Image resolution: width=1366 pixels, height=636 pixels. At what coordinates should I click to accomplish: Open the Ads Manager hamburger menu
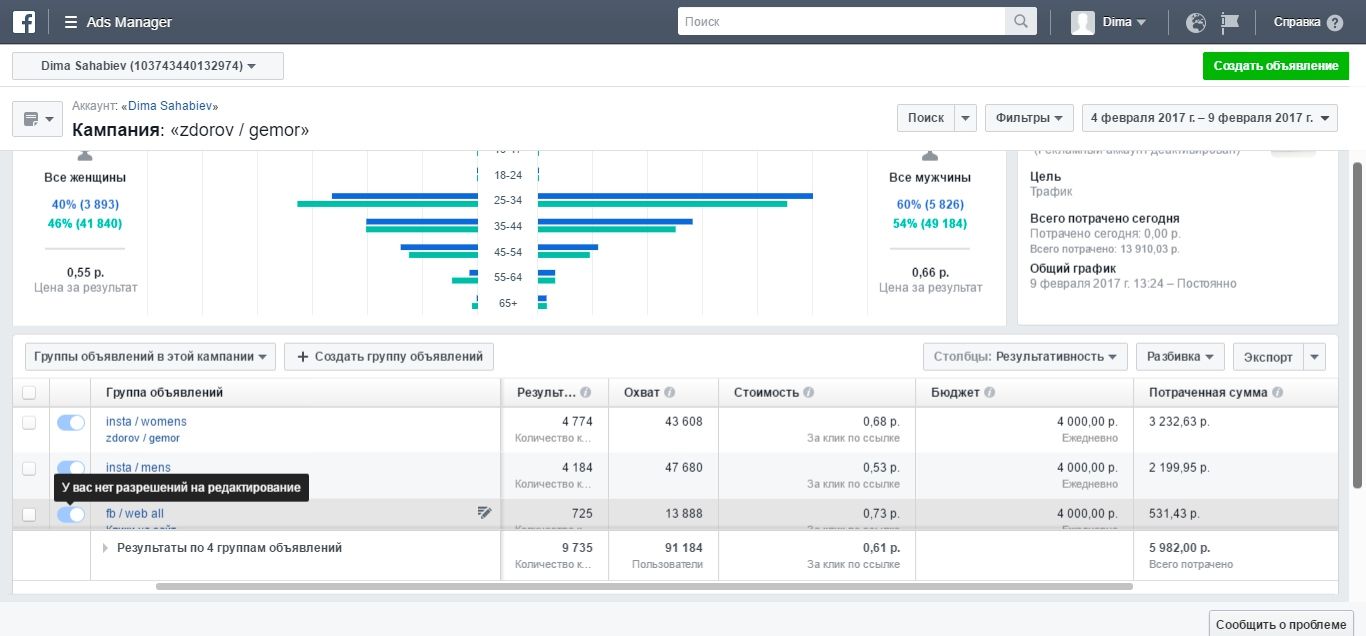click(71, 22)
